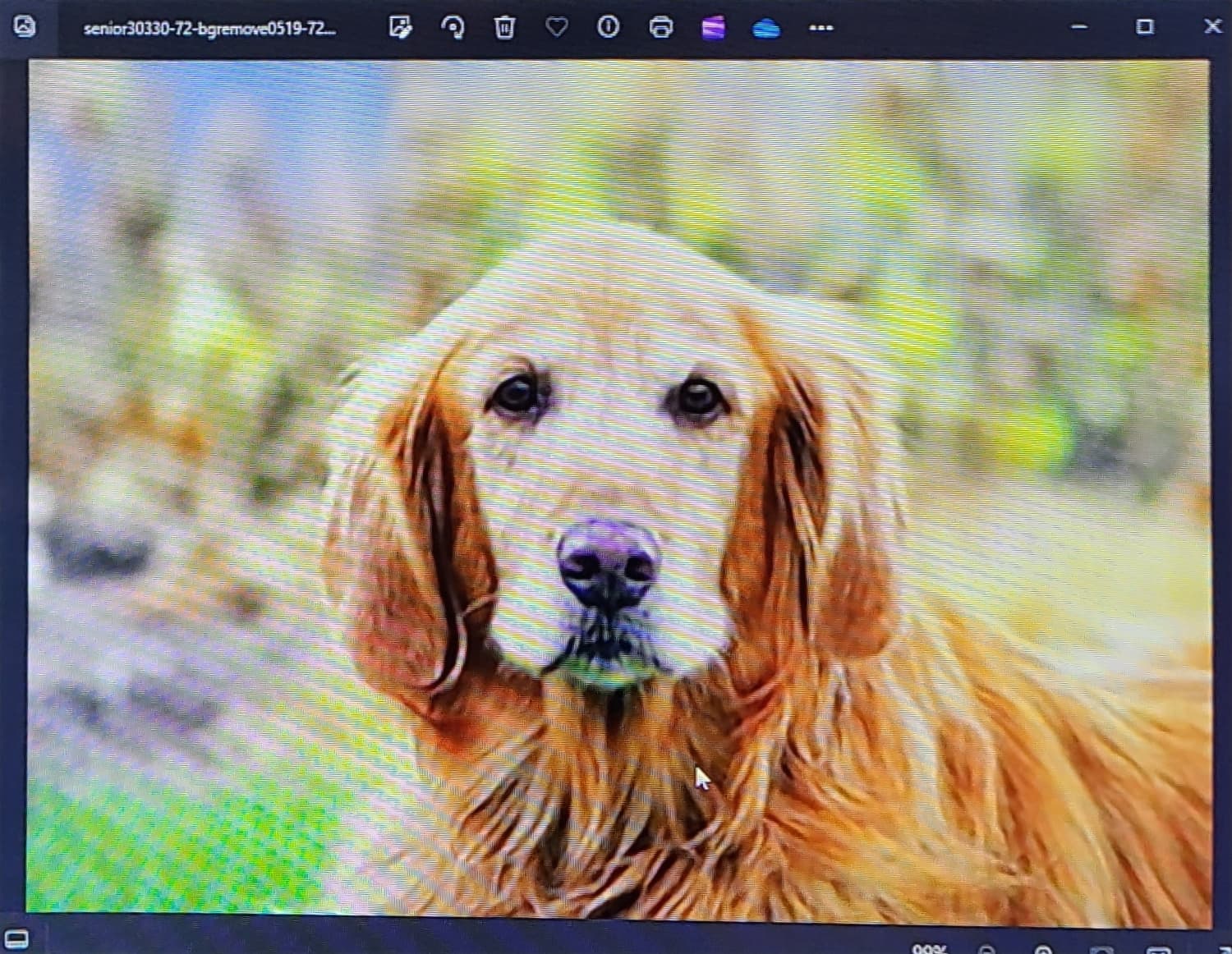Image resolution: width=1232 pixels, height=954 pixels.
Task: Open the Edit image tool
Action: 401,27
